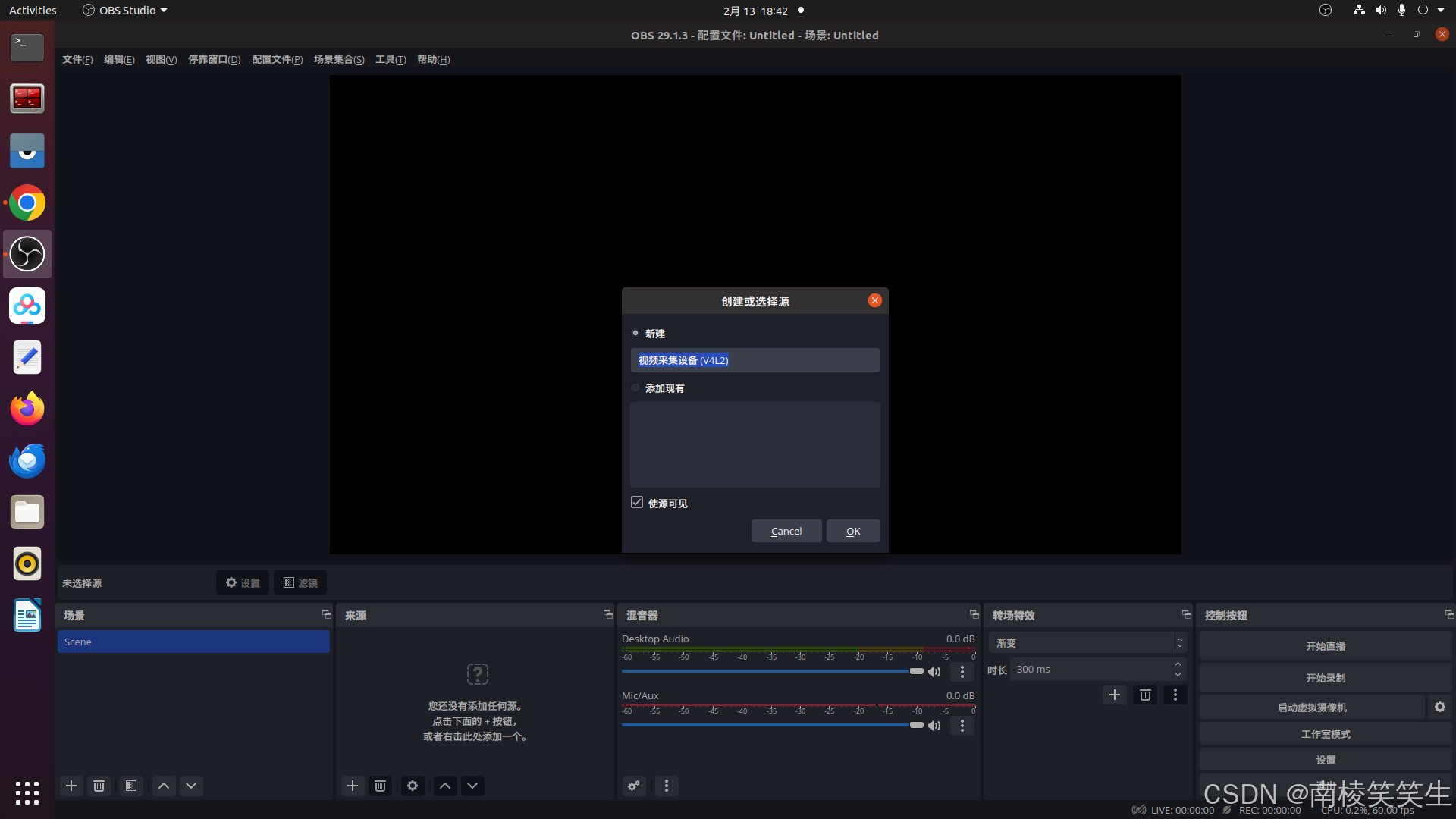Click OK in create source dialog
1456x819 pixels.
[853, 531]
